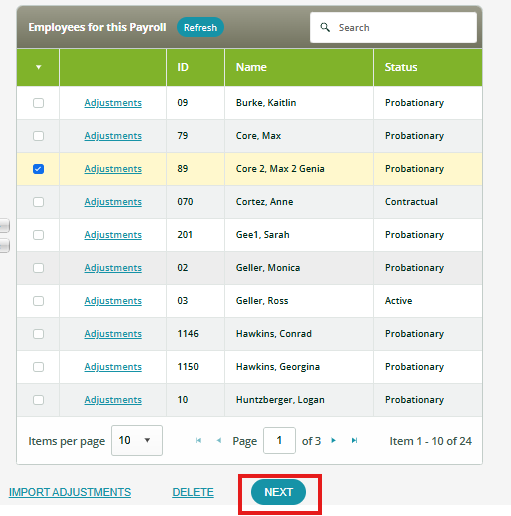This screenshot has height=516, width=511.
Task: Go to the next page arrow
Action: coord(333,441)
